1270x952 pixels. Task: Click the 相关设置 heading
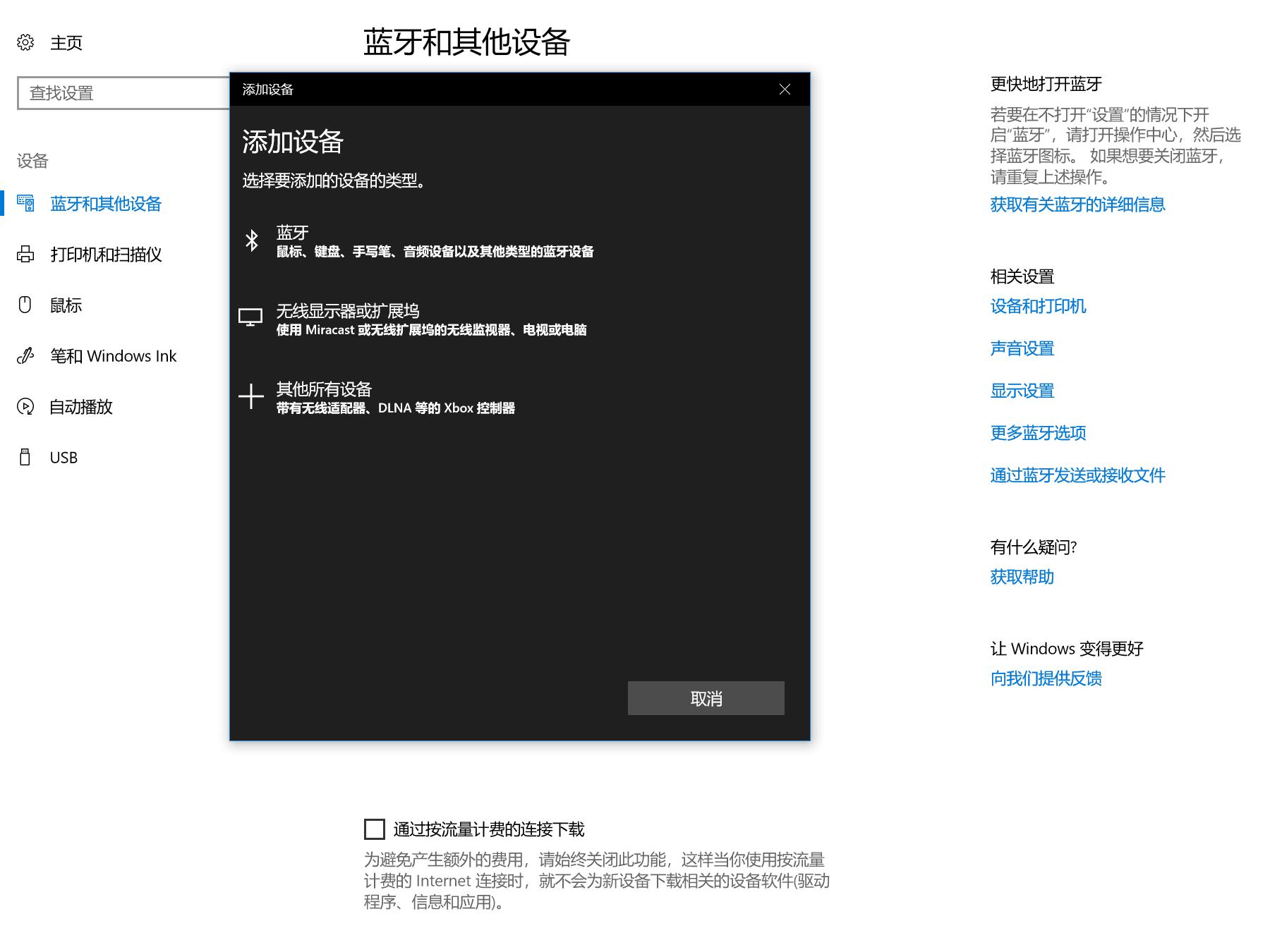pos(1022,276)
